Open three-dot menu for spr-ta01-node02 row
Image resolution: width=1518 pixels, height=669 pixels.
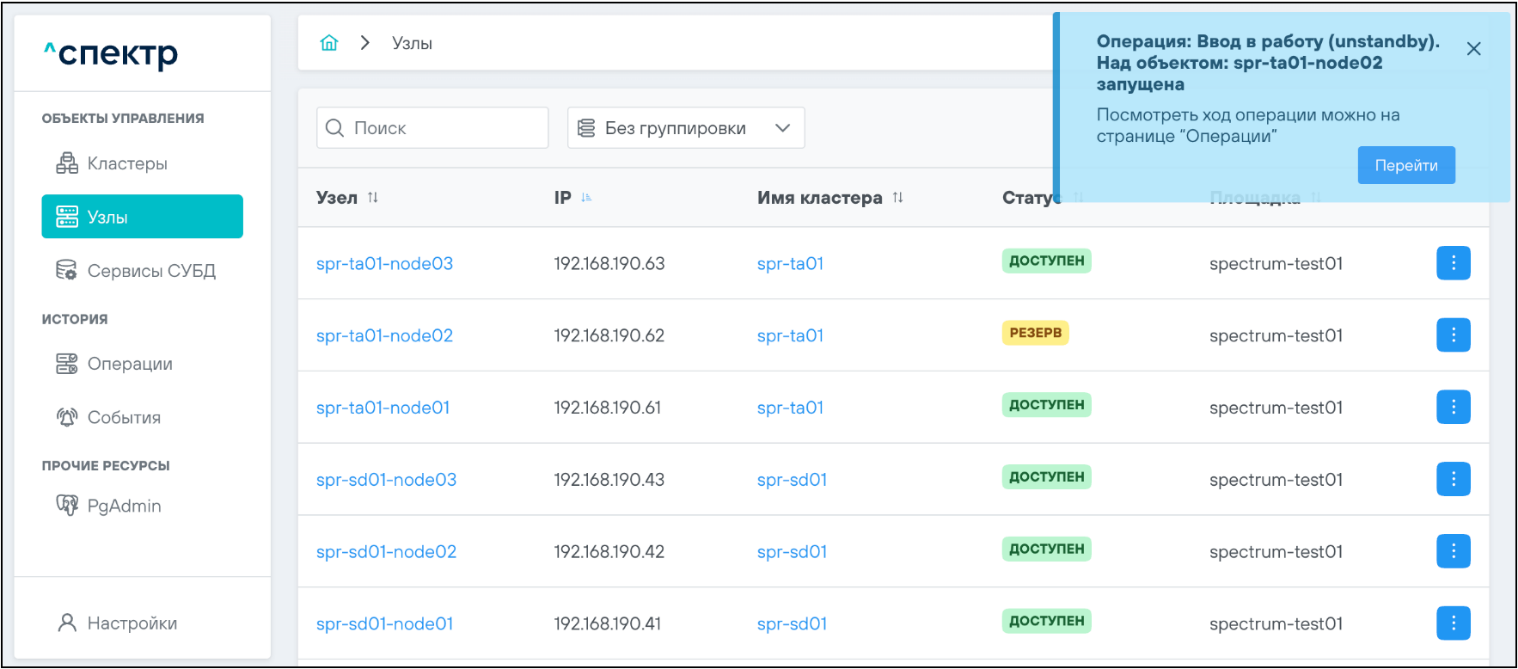click(x=1453, y=335)
